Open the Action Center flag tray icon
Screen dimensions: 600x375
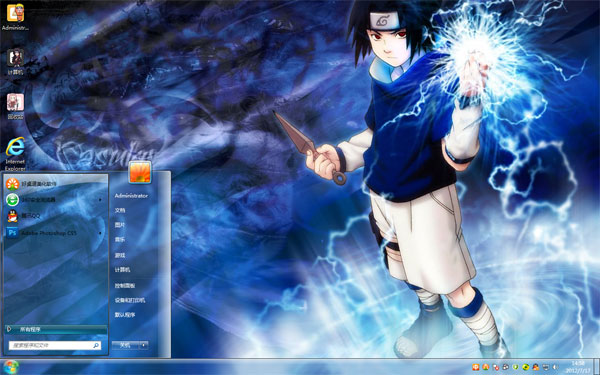point(496,368)
